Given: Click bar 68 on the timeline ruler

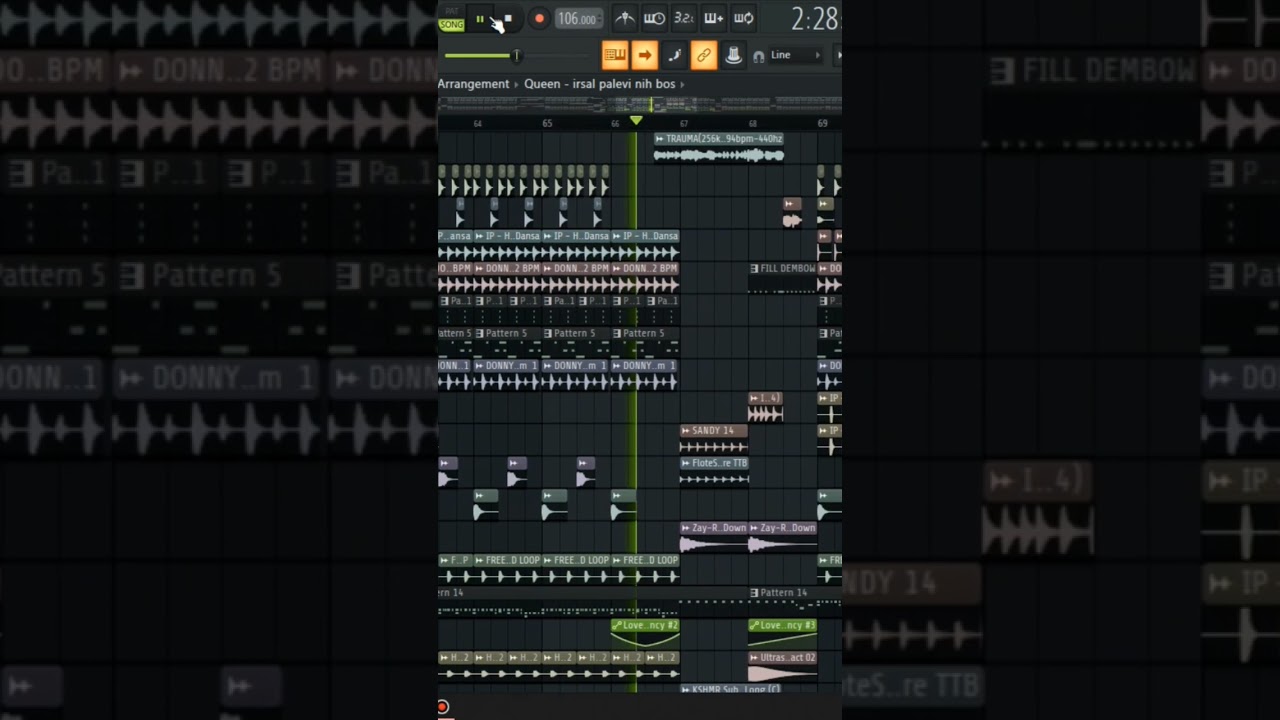Looking at the screenshot, I should [753, 123].
